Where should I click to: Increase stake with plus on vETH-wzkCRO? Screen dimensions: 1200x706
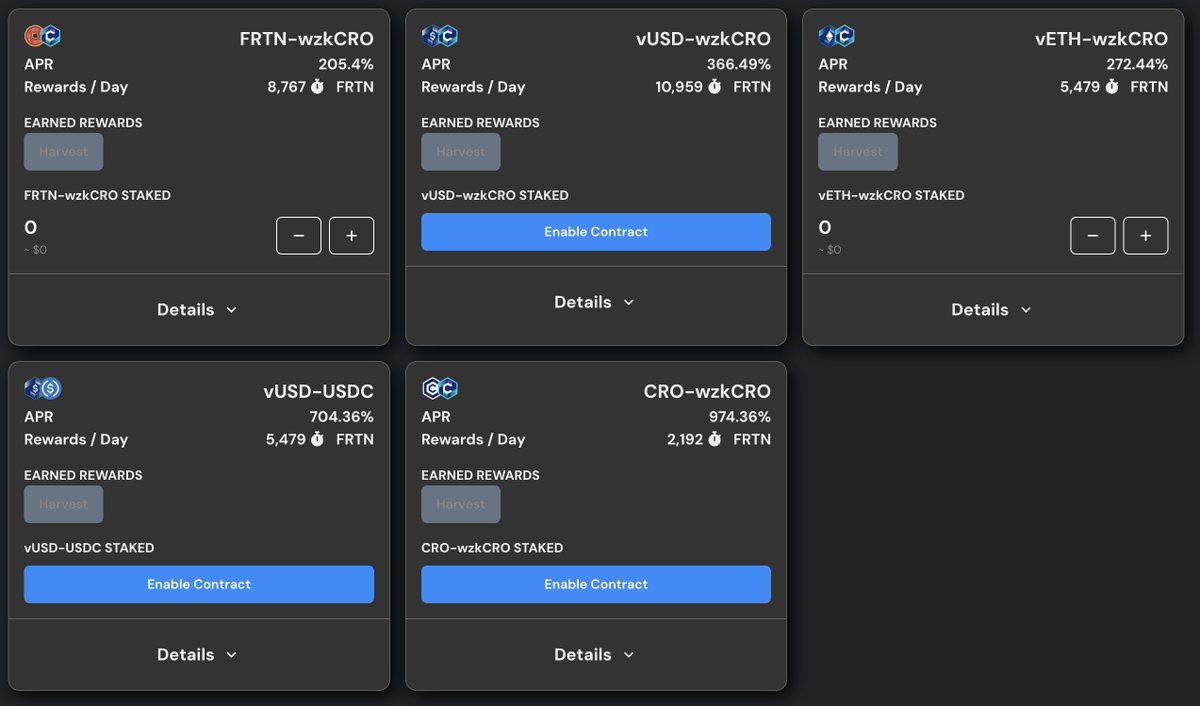(x=1145, y=236)
